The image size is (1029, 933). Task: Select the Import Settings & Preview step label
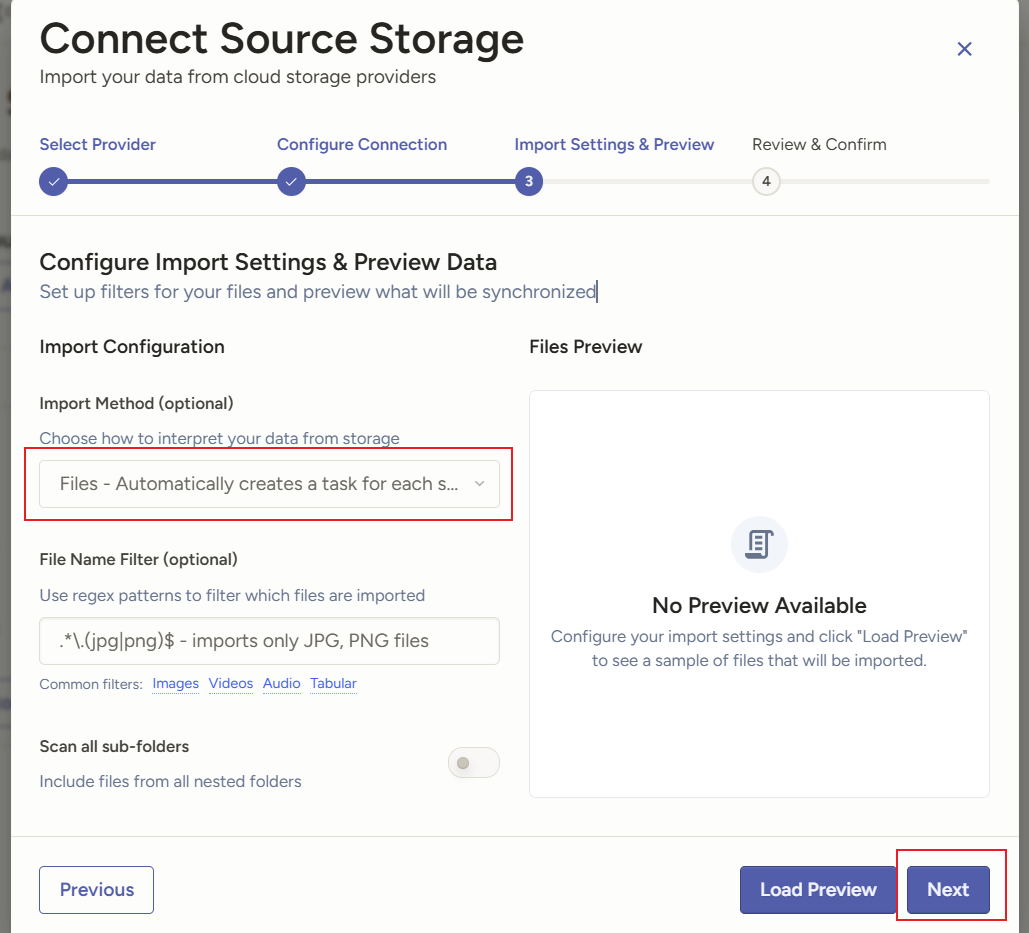(x=614, y=144)
